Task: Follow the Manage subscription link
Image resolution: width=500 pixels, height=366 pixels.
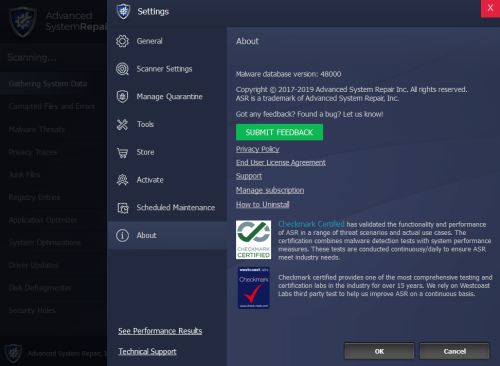Action: tap(270, 190)
